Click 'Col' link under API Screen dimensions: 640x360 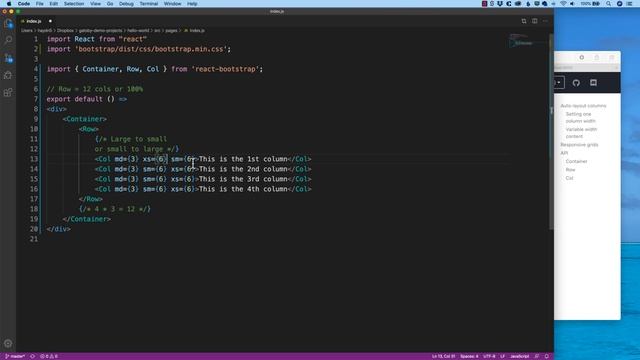pyautogui.click(x=569, y=178)
